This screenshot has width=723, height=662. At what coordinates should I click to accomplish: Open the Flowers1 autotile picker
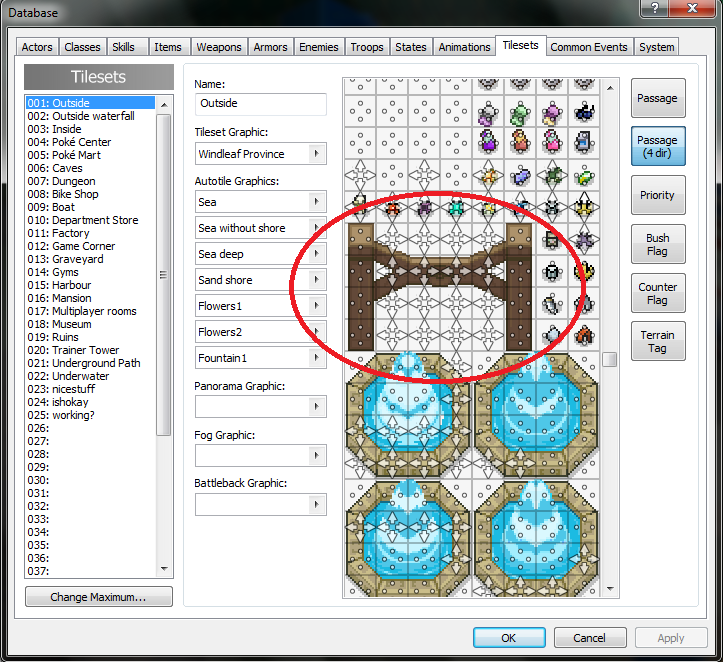coord(316,306)
